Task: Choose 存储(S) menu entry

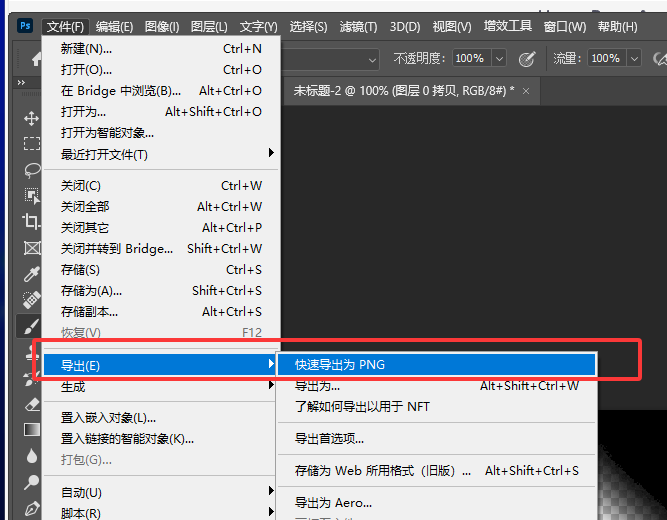Action: 162,270
